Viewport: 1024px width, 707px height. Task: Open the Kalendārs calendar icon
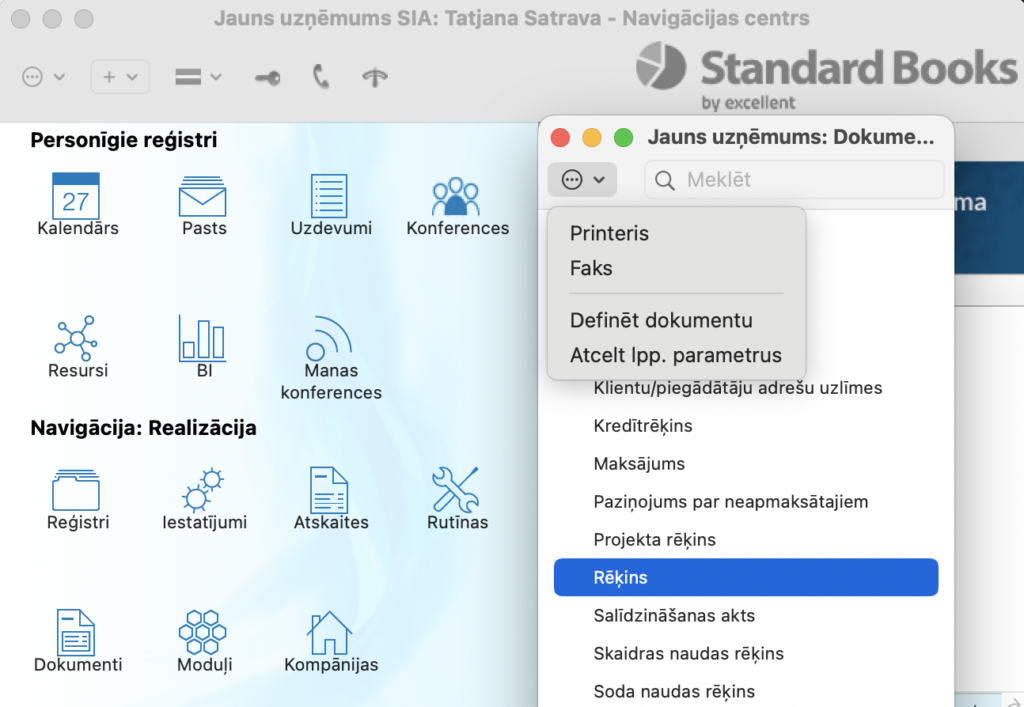point(76,196)
